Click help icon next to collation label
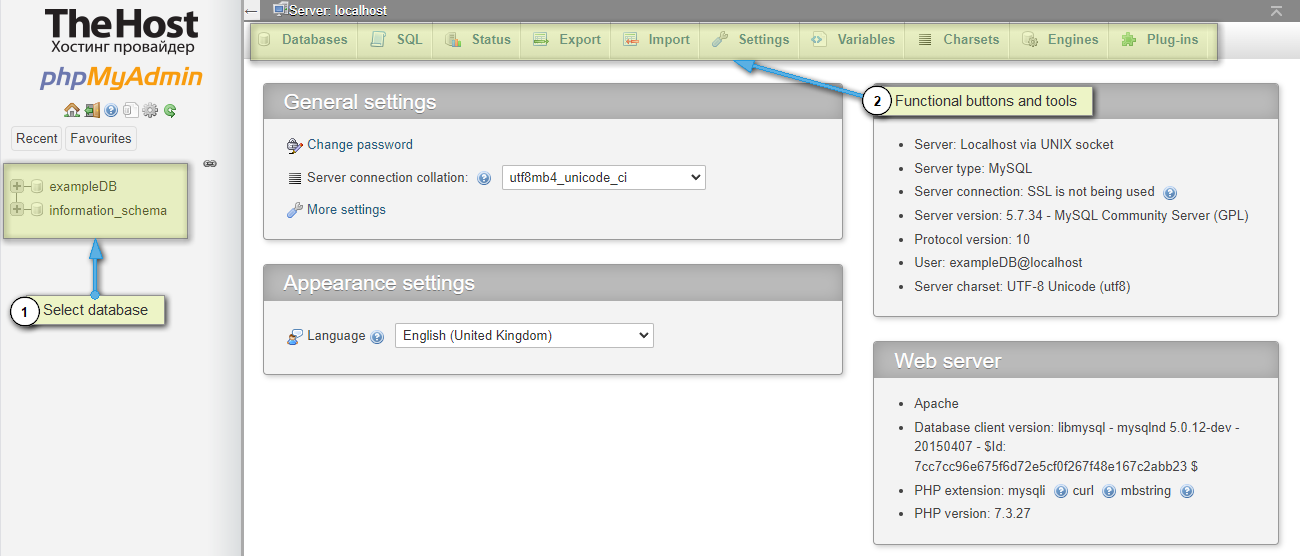The height and width of the screenshot is (556, 1300). [x=484, y=178]
